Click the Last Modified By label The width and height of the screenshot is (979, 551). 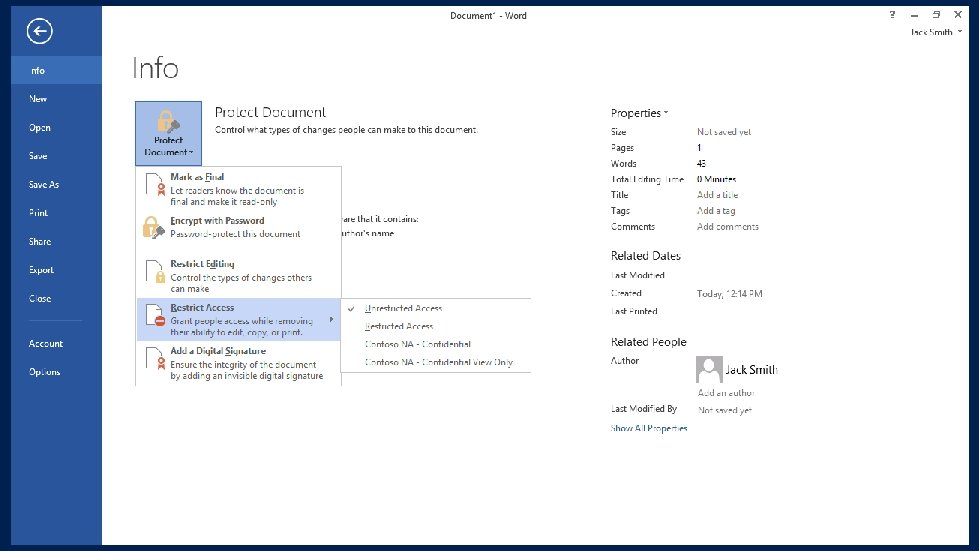644,409
